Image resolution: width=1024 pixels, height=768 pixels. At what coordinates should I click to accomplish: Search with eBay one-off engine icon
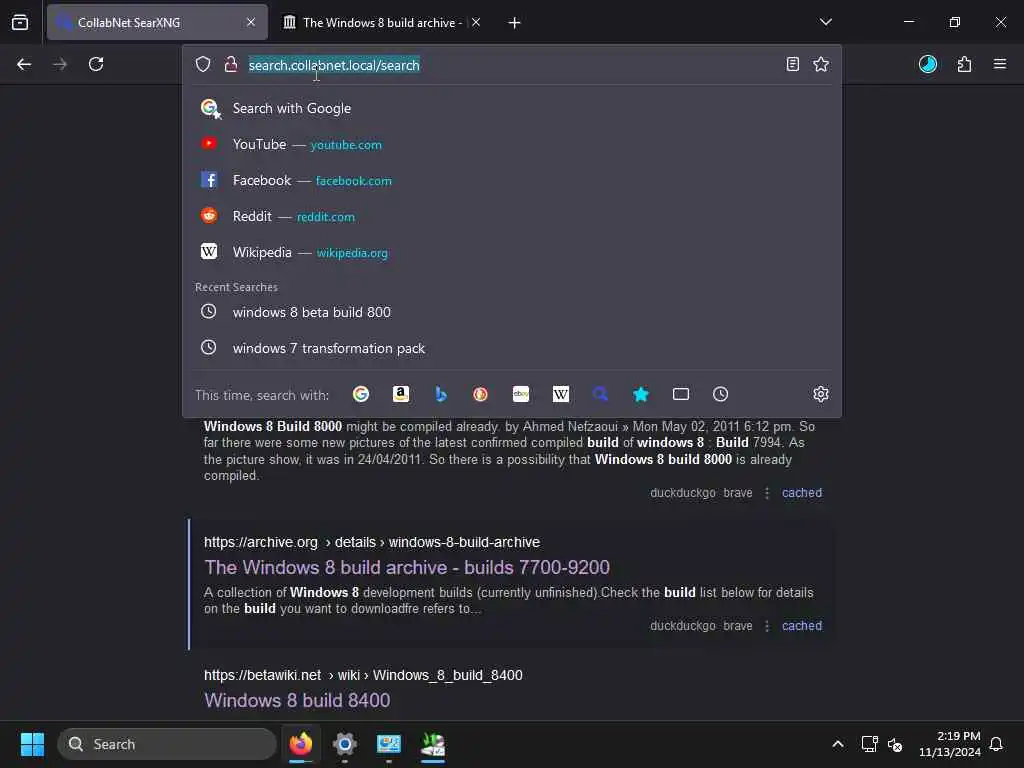pos(520,394)
